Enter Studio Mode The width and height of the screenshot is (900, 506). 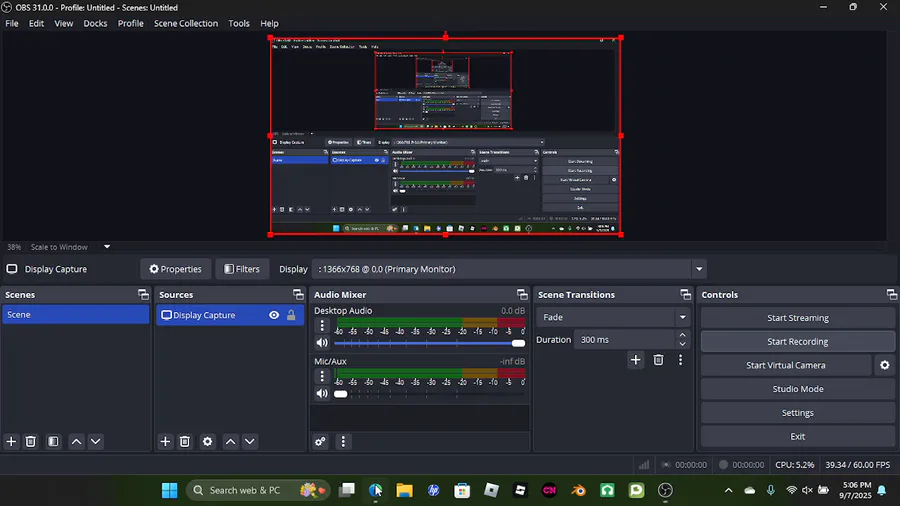(x=798, y=389)
